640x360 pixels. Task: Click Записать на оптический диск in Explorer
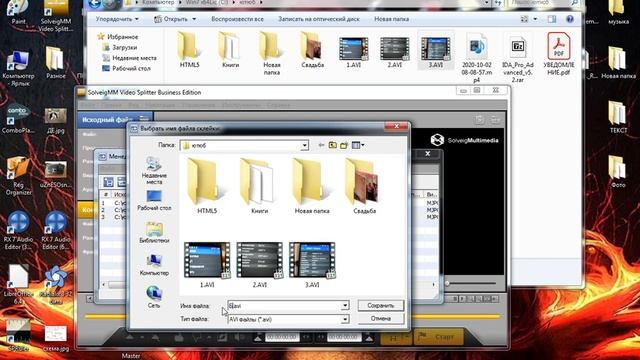click(x=319, y=19)
